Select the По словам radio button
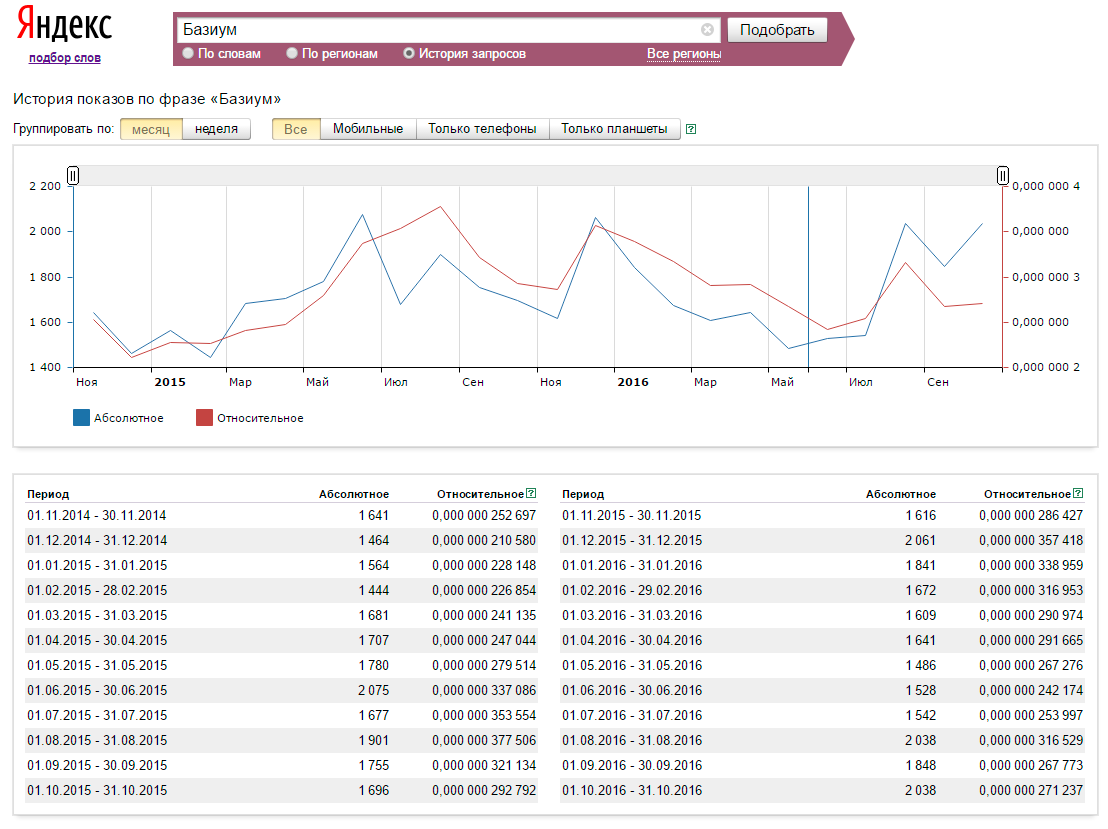 pos(188,53)
